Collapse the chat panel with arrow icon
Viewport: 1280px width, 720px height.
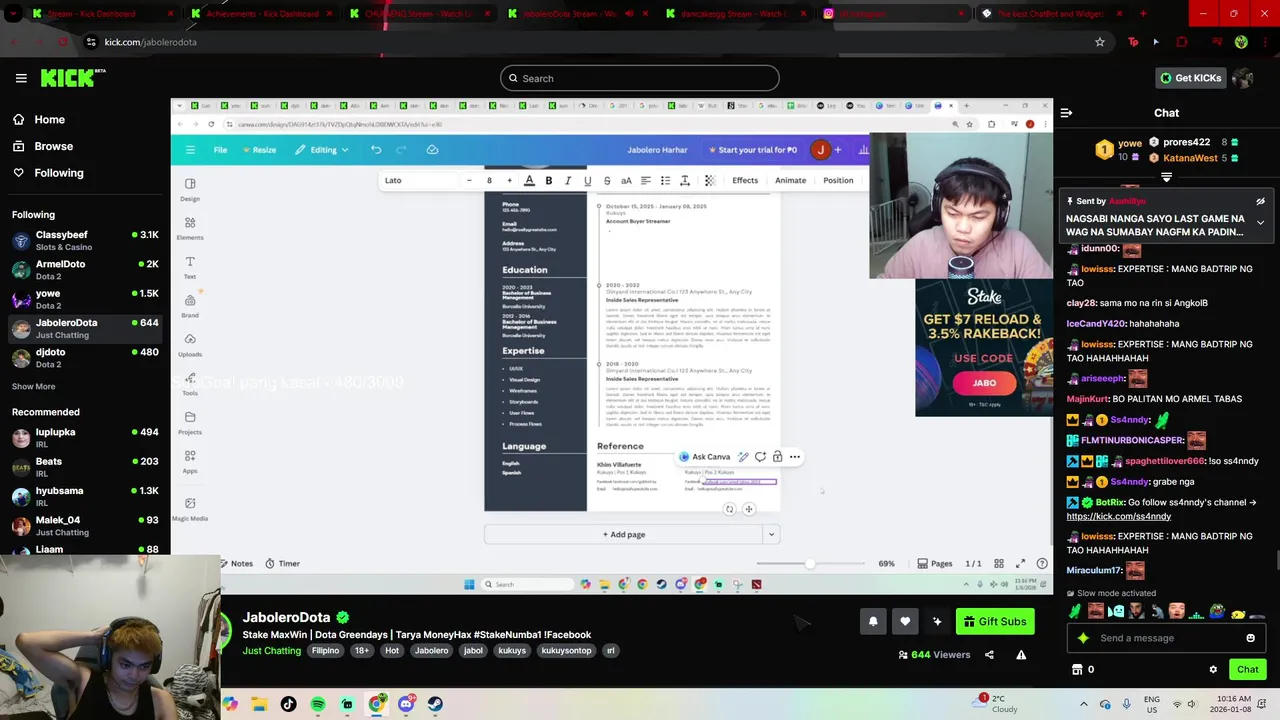coord(1066,113)
